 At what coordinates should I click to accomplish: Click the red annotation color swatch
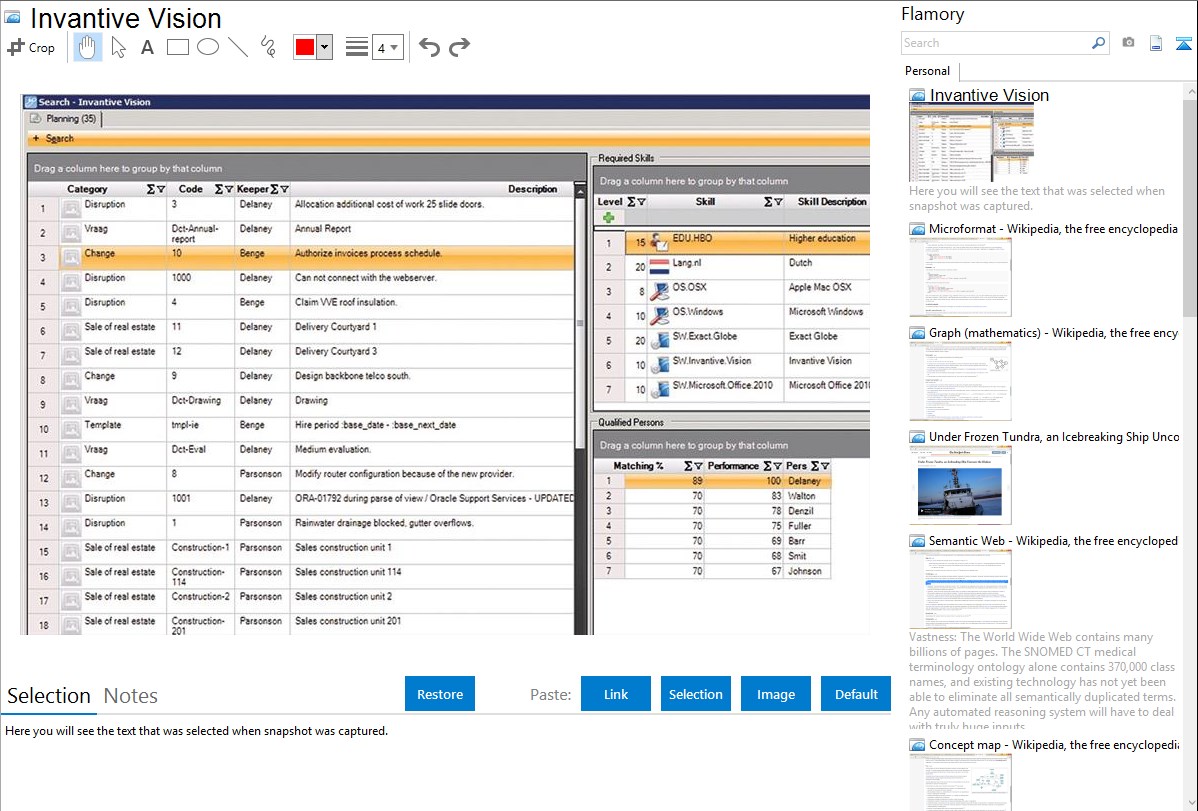click(x=305, y=47)
